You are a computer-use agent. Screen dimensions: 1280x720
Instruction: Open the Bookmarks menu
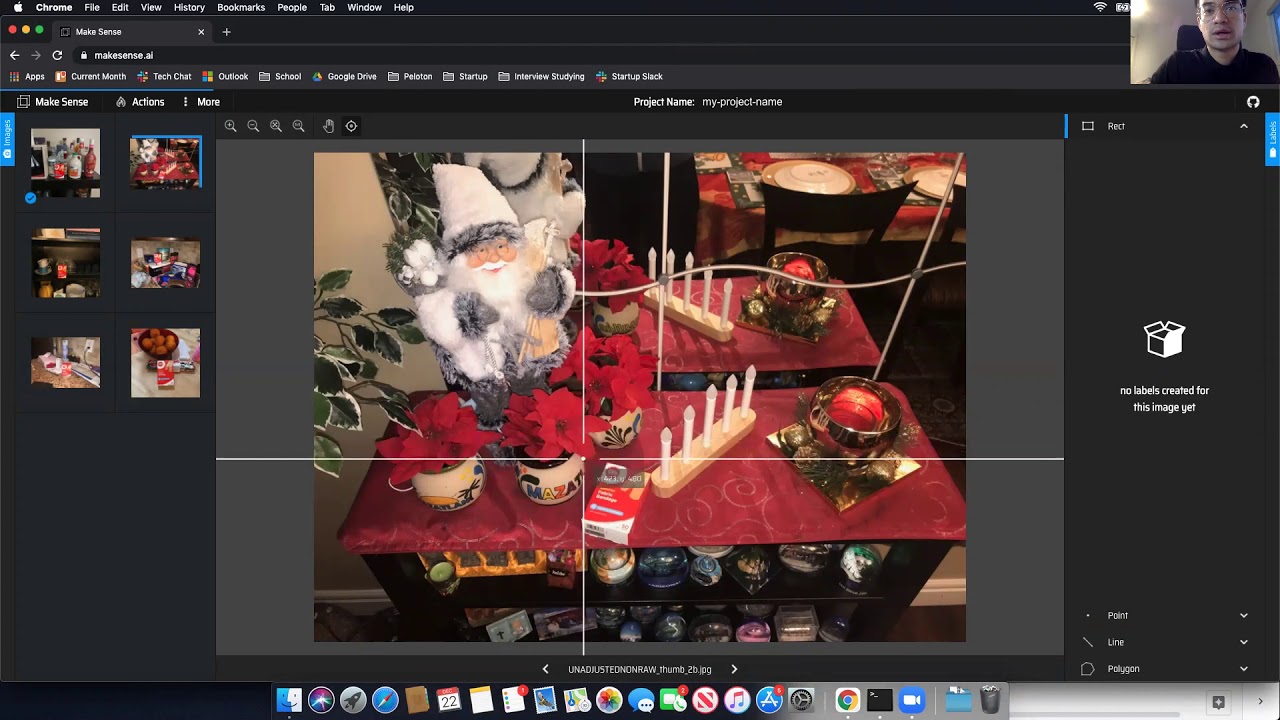[241, 7]
